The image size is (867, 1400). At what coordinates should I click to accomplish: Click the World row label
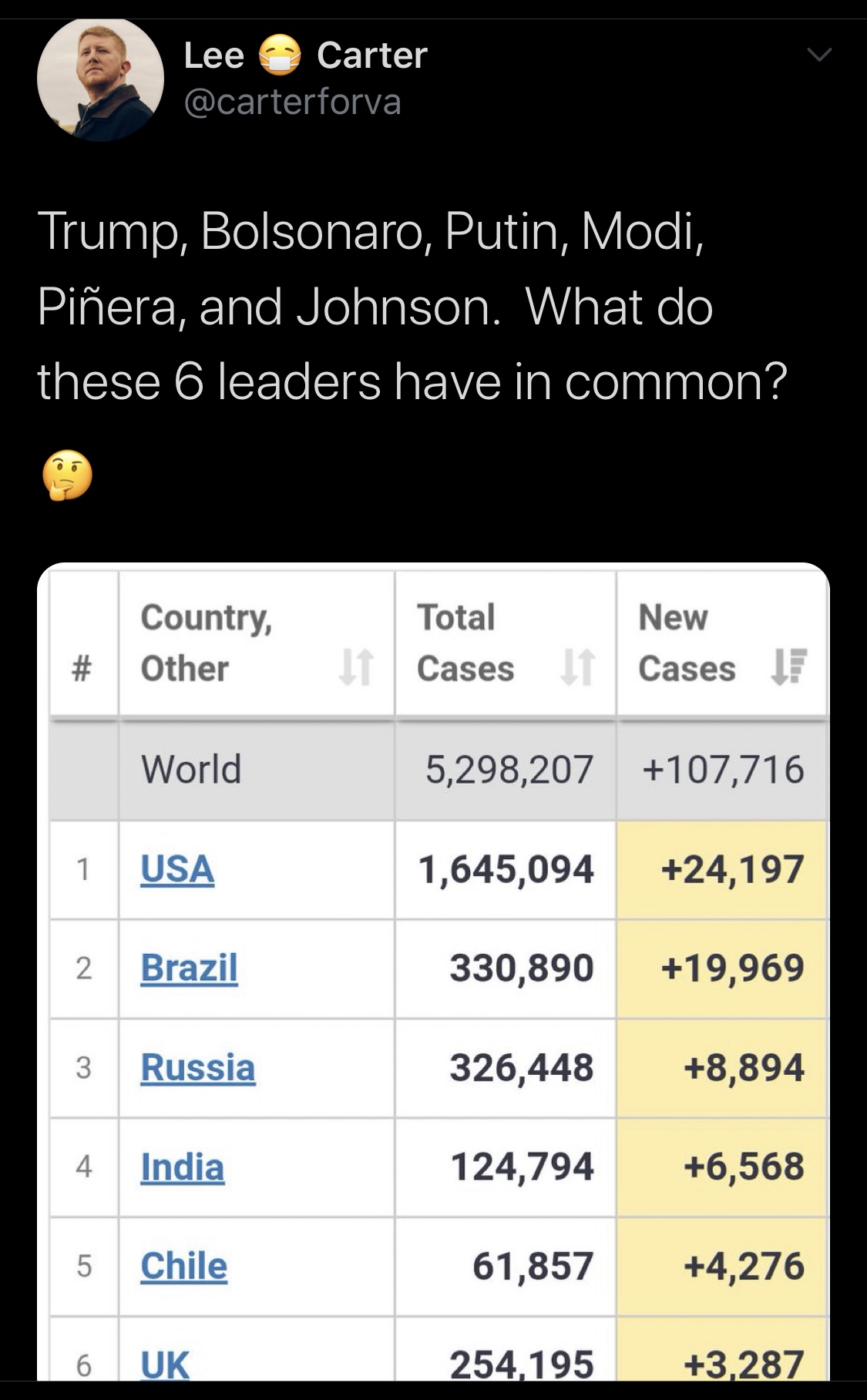tap(191, 769)
